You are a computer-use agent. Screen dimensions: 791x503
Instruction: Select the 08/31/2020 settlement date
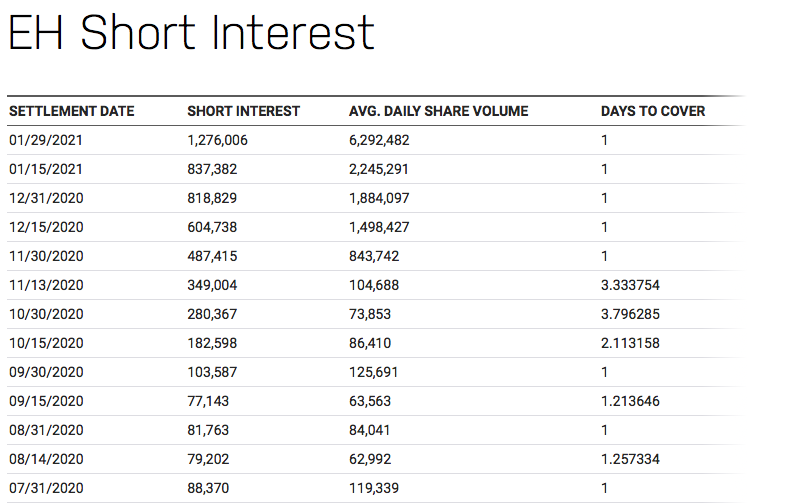46,430
